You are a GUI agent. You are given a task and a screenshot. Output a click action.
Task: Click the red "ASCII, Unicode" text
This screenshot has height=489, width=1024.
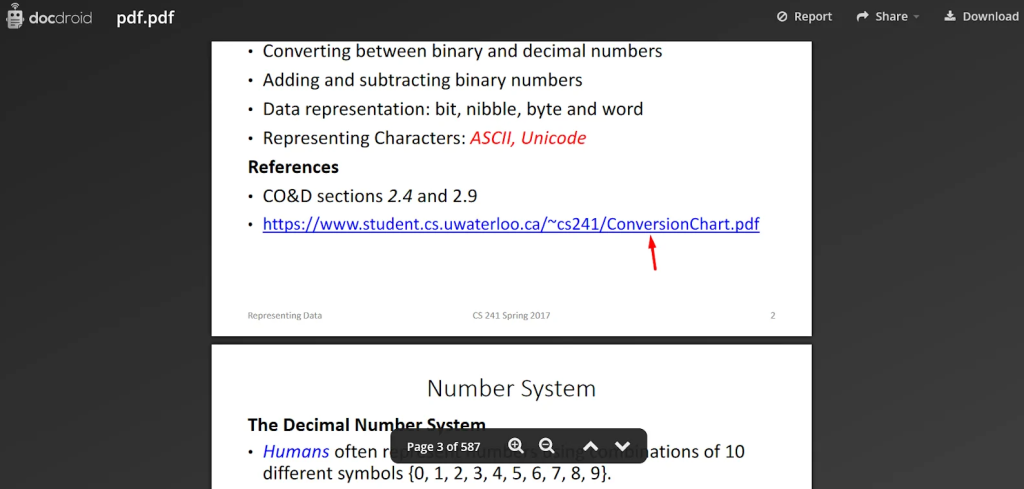pos(528,138)
